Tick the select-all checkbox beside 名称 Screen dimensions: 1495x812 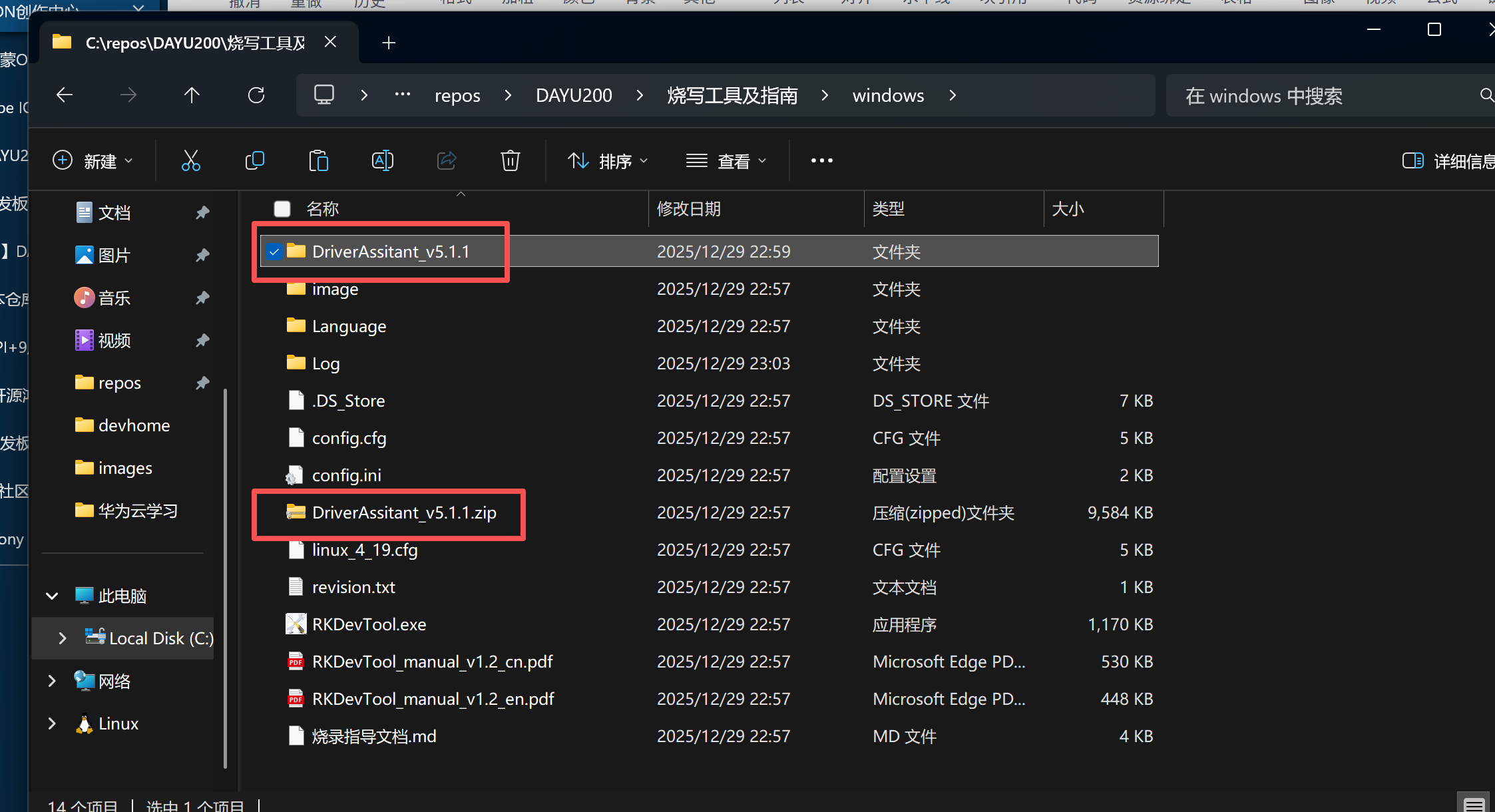[x=282, y=209]
